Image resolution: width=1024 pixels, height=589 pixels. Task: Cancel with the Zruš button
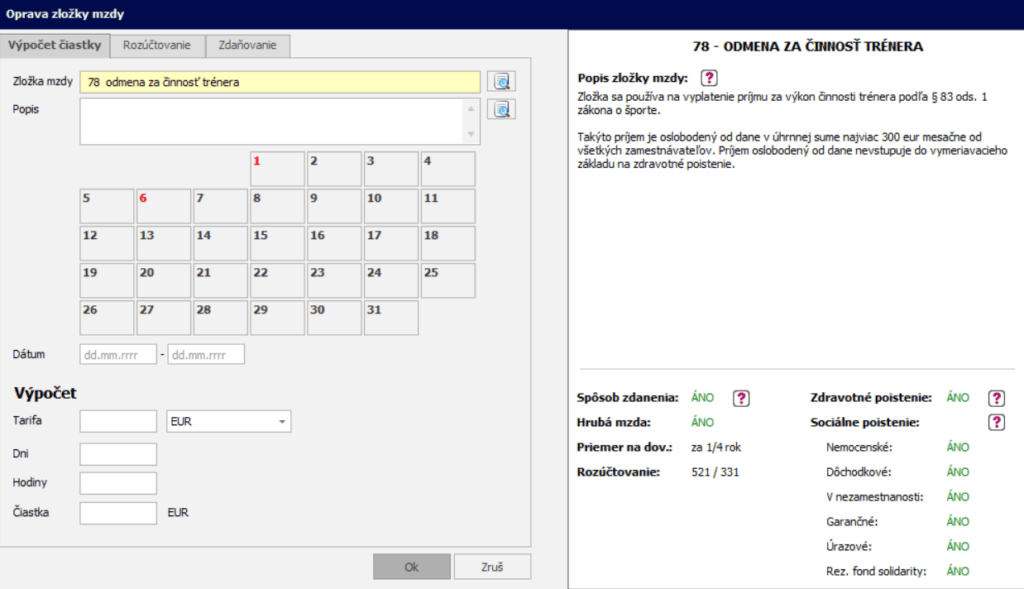point(492,567)
